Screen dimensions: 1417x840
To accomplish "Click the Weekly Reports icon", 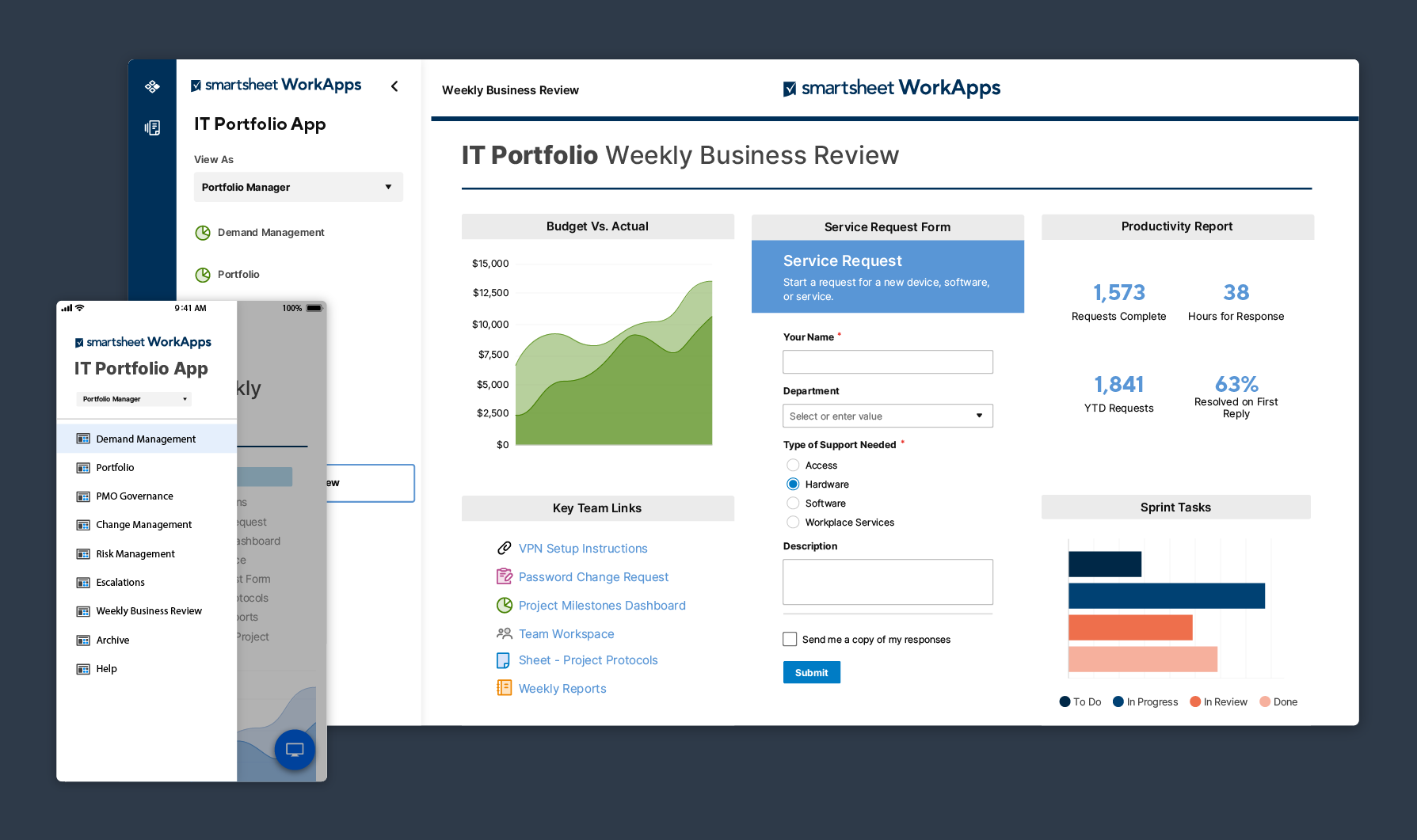I will (504, 688).
